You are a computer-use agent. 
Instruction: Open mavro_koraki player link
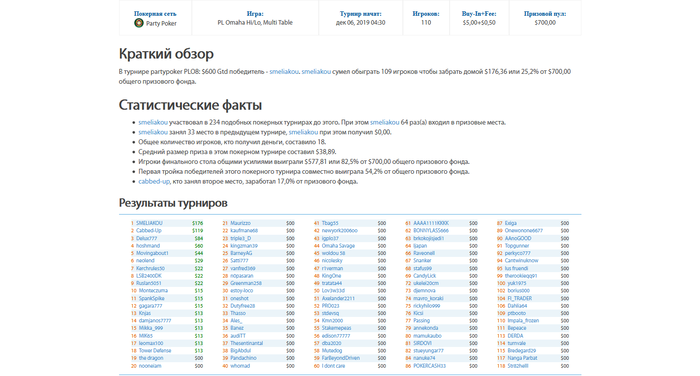pyautogui.click(x=428, y=298)
